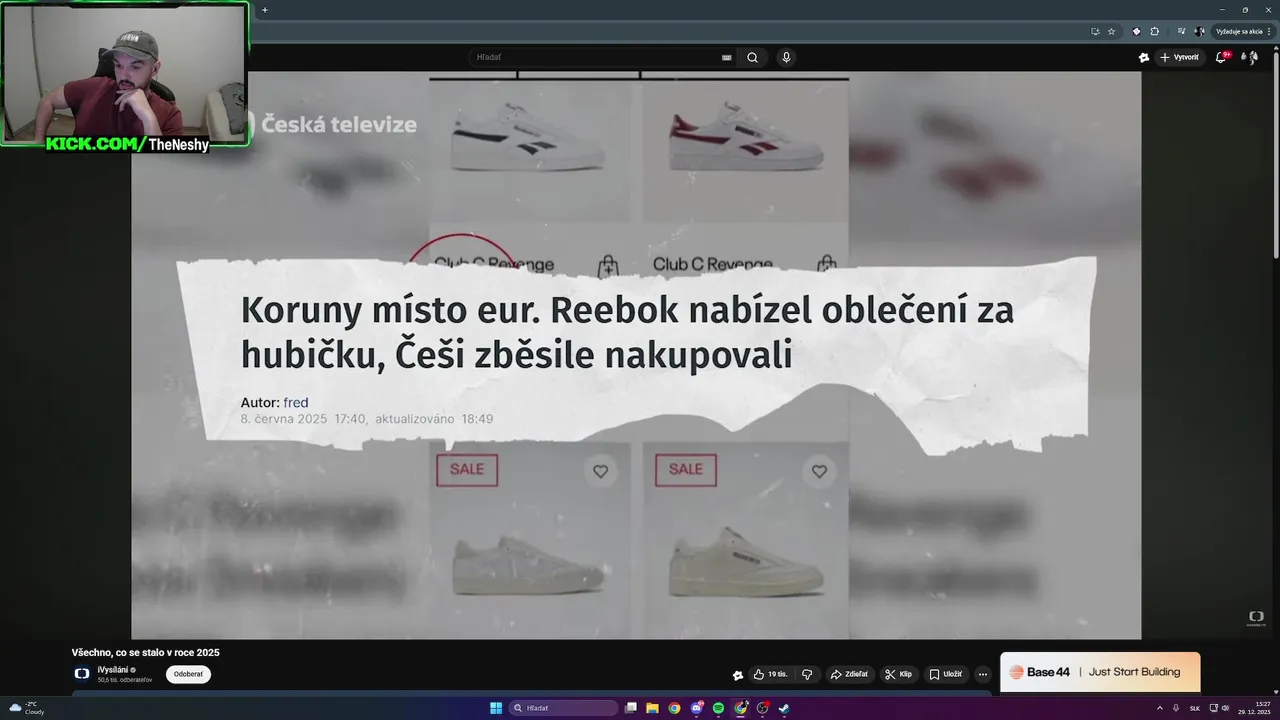Screen dimensions: 1280x720
Task: Activate voice search microphone icon
Action: [x=786, y=57]
